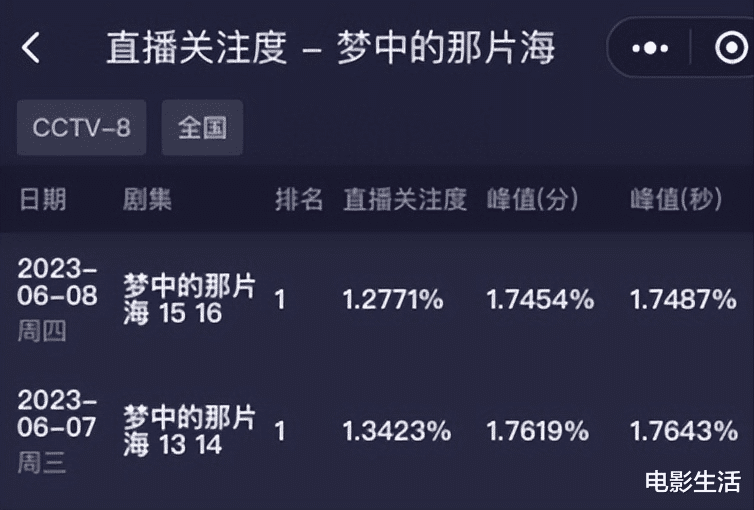Viewport: 754px width, 510px height.
Task: Tap the back arrow icon
Action: [31, 47]
